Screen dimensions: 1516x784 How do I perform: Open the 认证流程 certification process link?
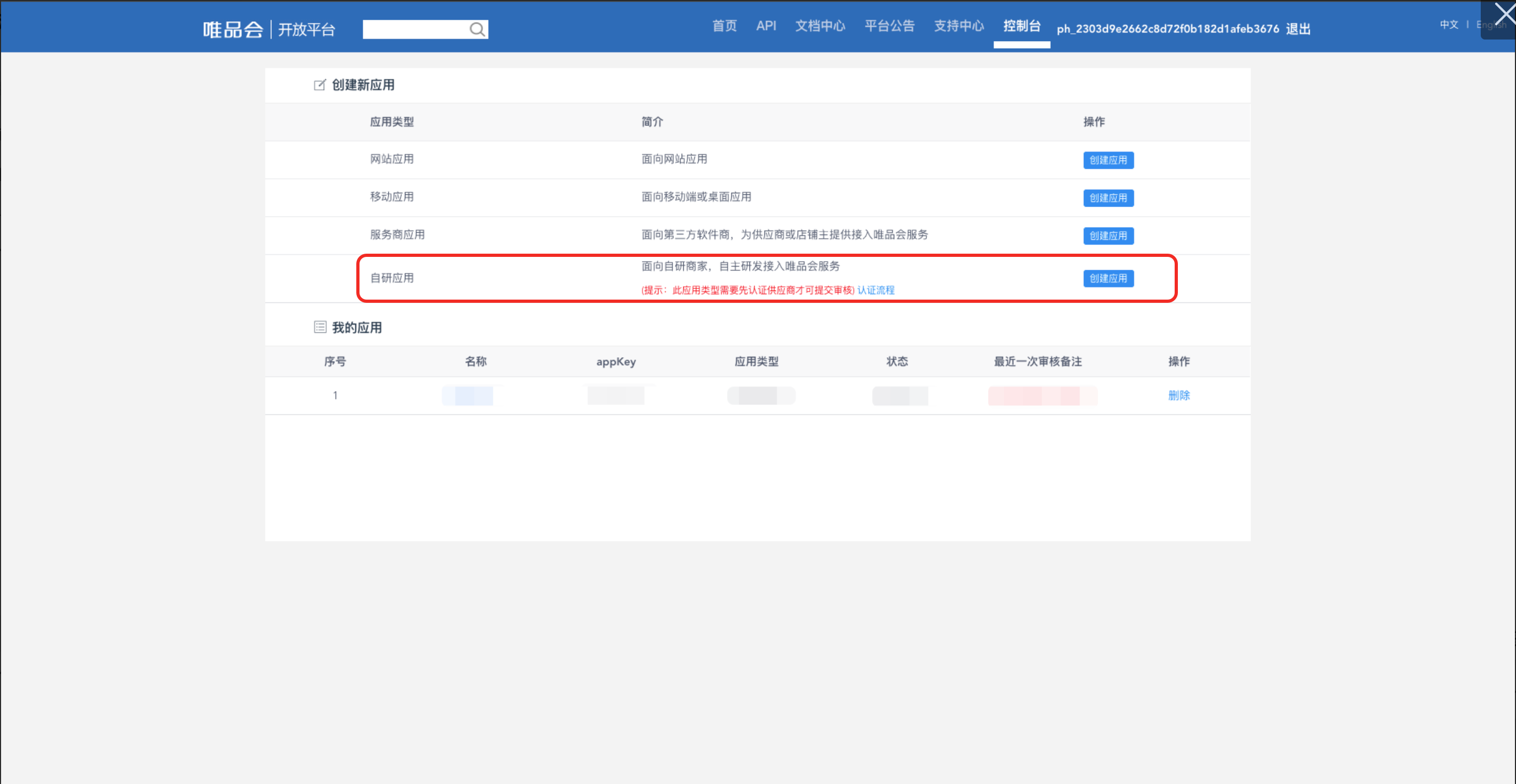click(x=875, y=290)
